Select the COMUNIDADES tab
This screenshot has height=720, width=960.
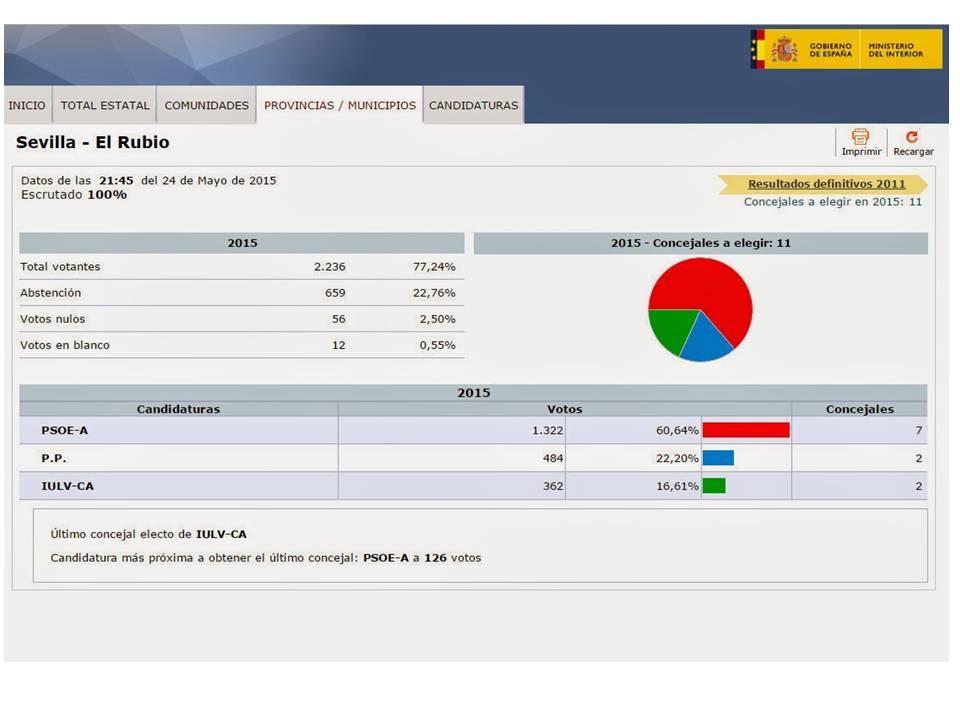[x=206, y=105]
